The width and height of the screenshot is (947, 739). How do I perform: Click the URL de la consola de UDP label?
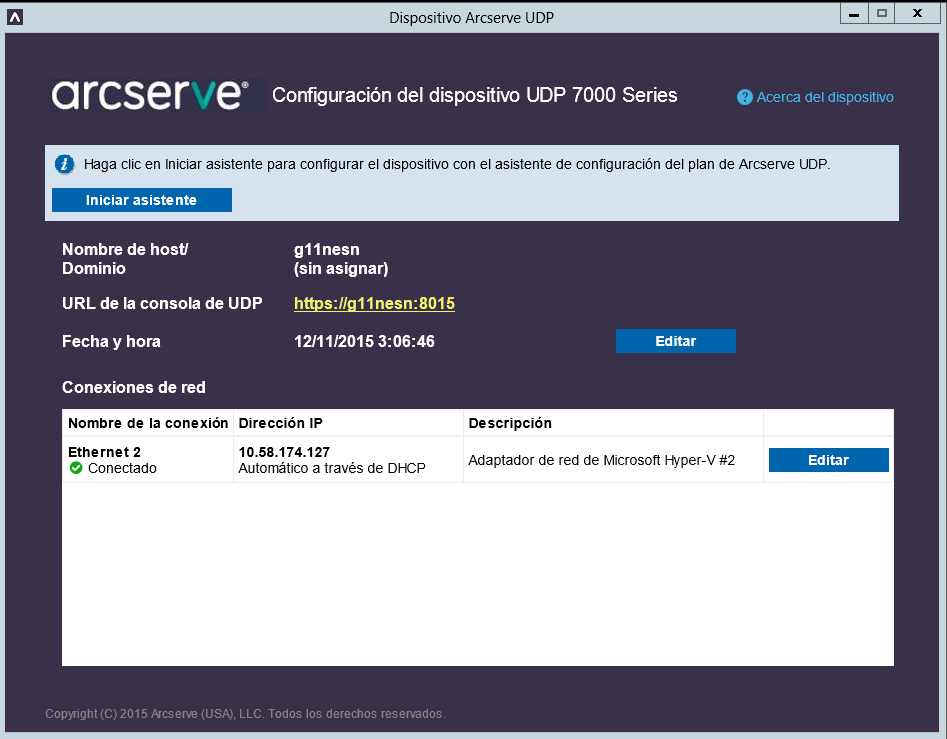point(162,304)
